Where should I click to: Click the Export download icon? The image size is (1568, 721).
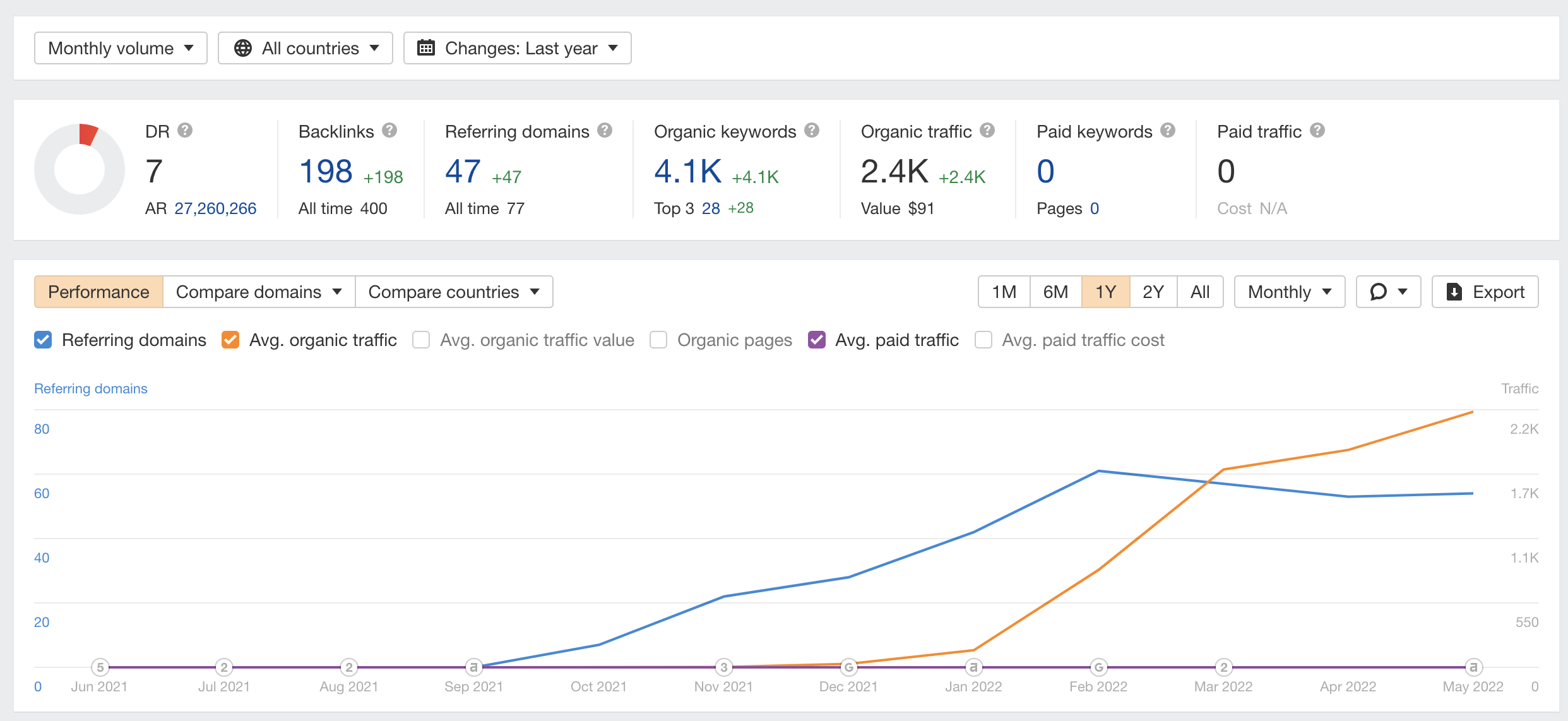click(x=1456, y=291)
